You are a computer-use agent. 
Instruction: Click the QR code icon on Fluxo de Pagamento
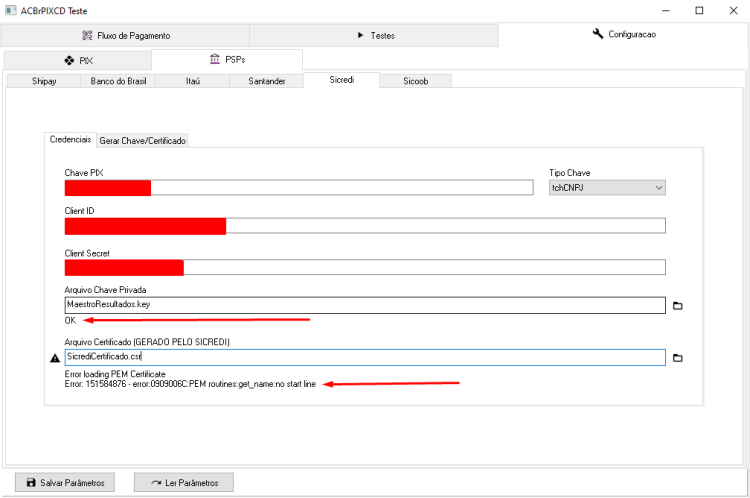87,35
